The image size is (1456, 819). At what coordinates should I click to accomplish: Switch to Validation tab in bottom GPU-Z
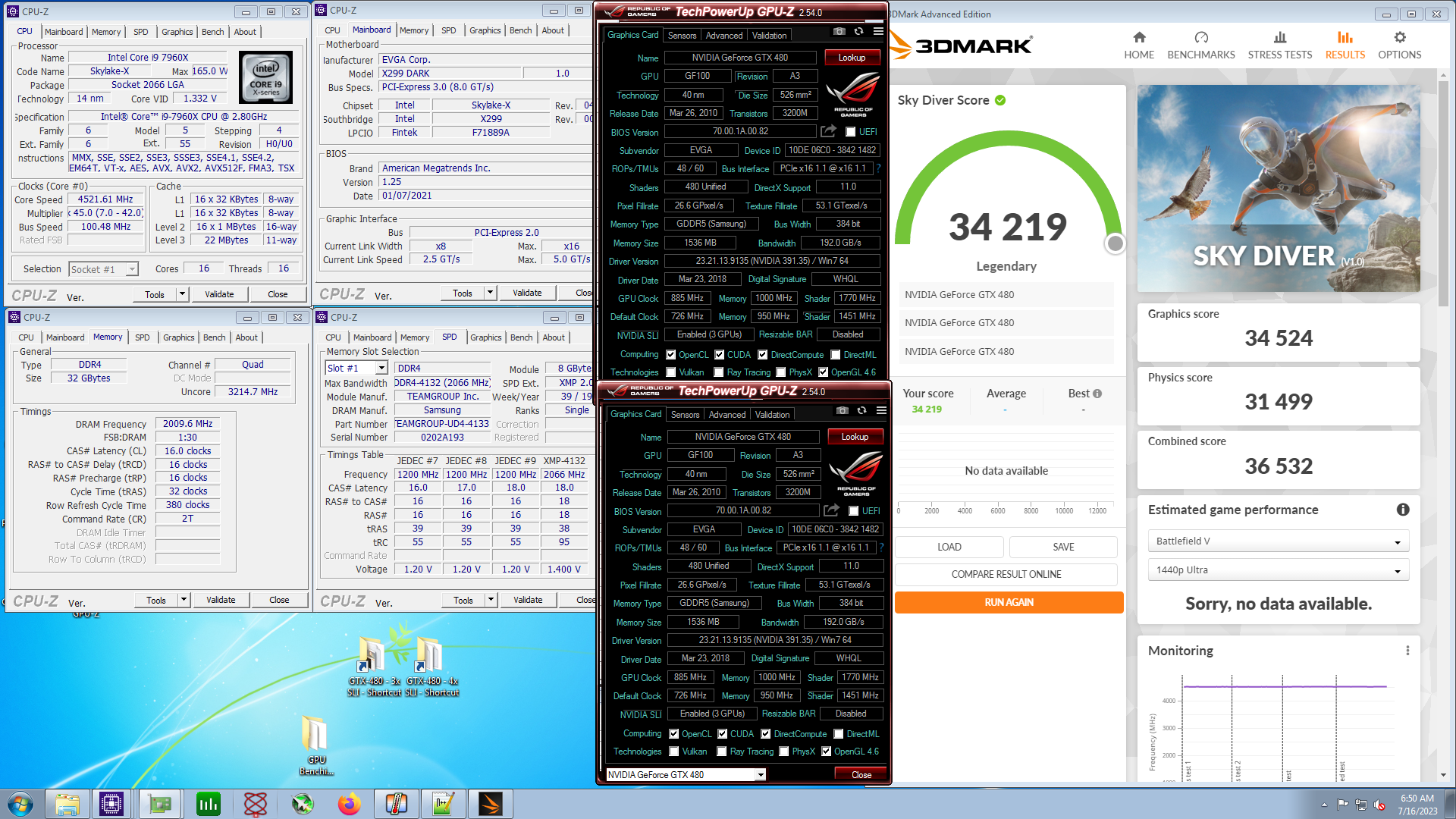[x=772, y=415]
